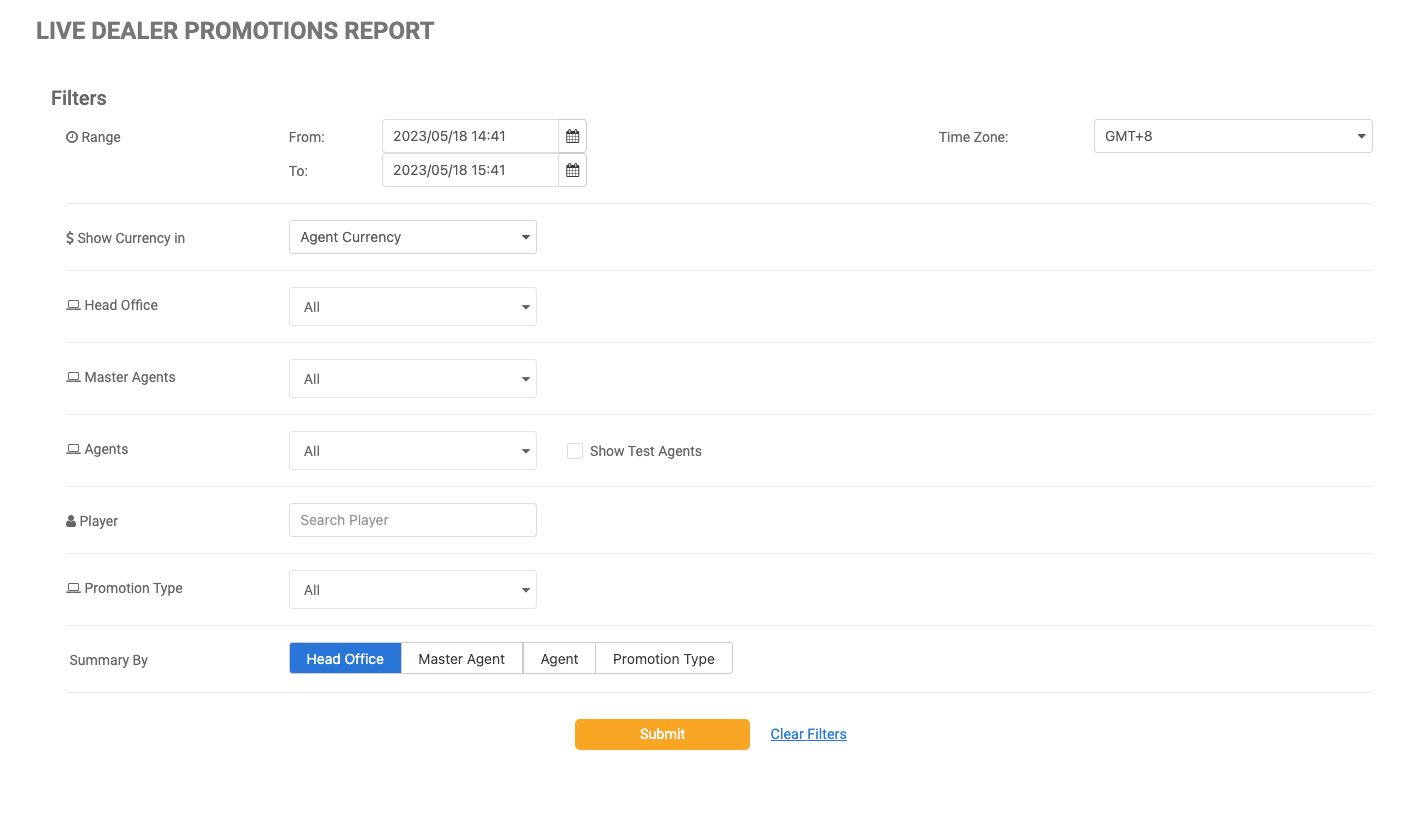This screenshot has width=1427, height=822.
Task: Expand the Head Office dropdown
Action: (412, 307)
